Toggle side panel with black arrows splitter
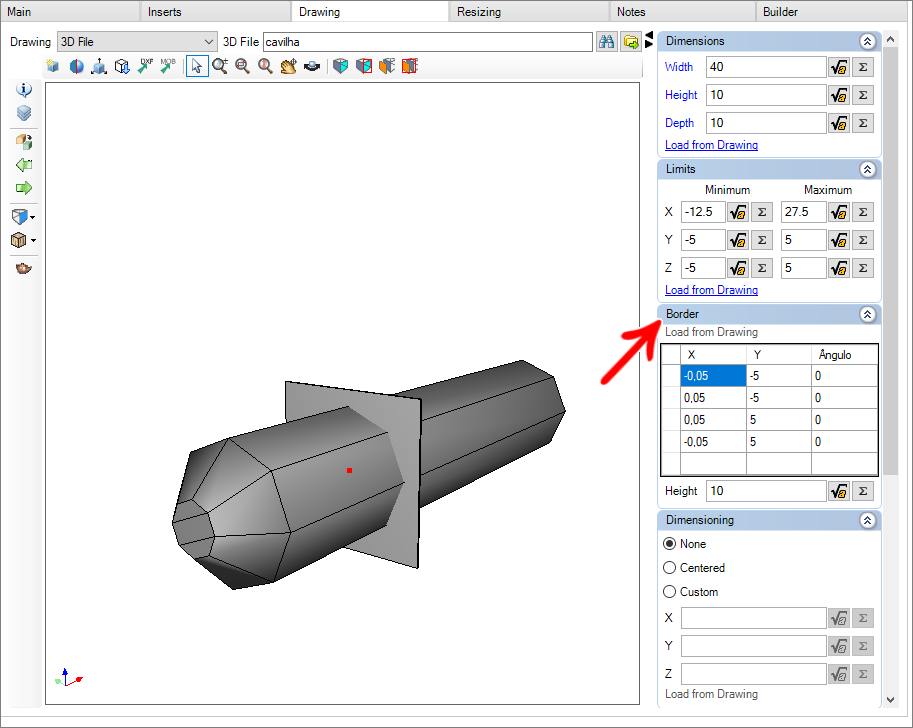The height and width of the screenshot is (728, 913). pyautogui.click(x=649, y=40)
